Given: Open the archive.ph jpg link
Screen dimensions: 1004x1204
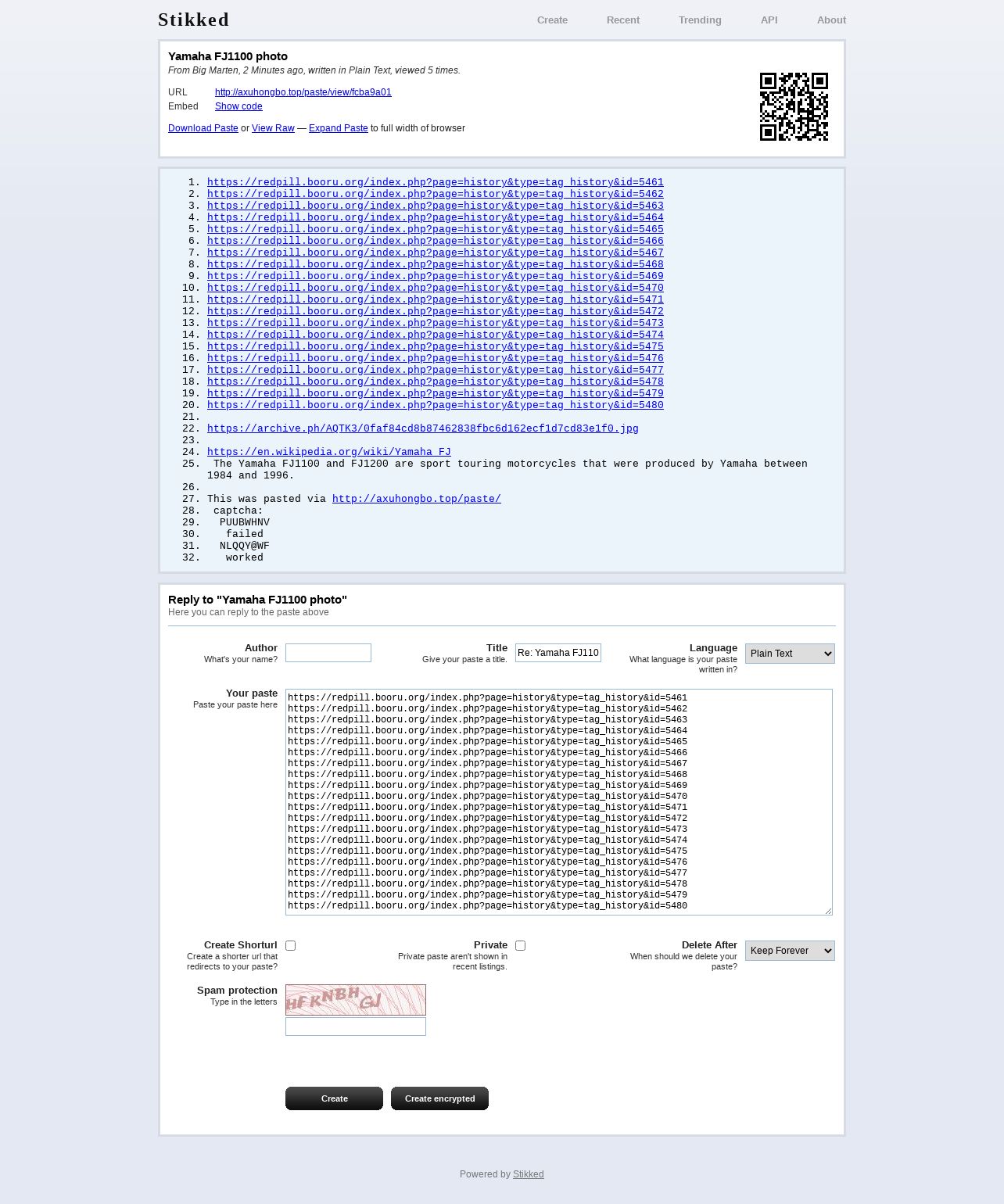Looking at the screenshot, I should coord(423,428).
